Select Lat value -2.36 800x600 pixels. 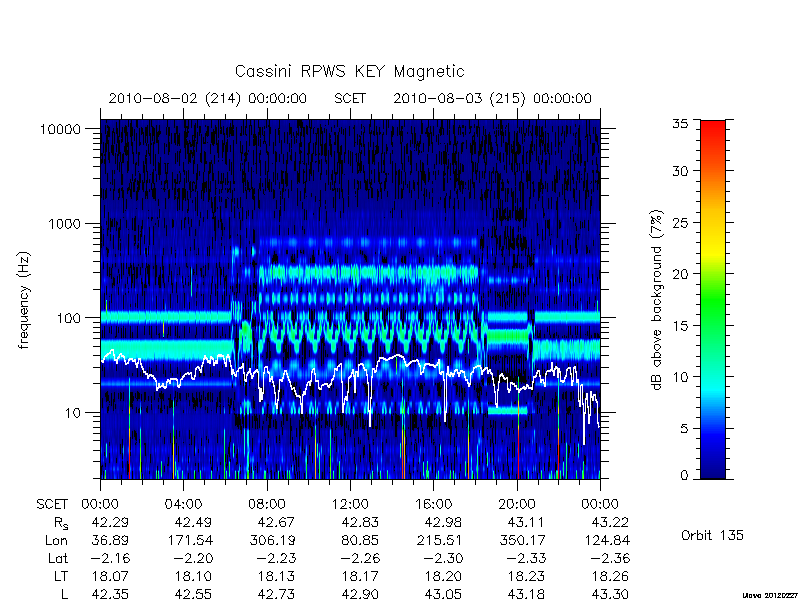click(x=610, y=558)
